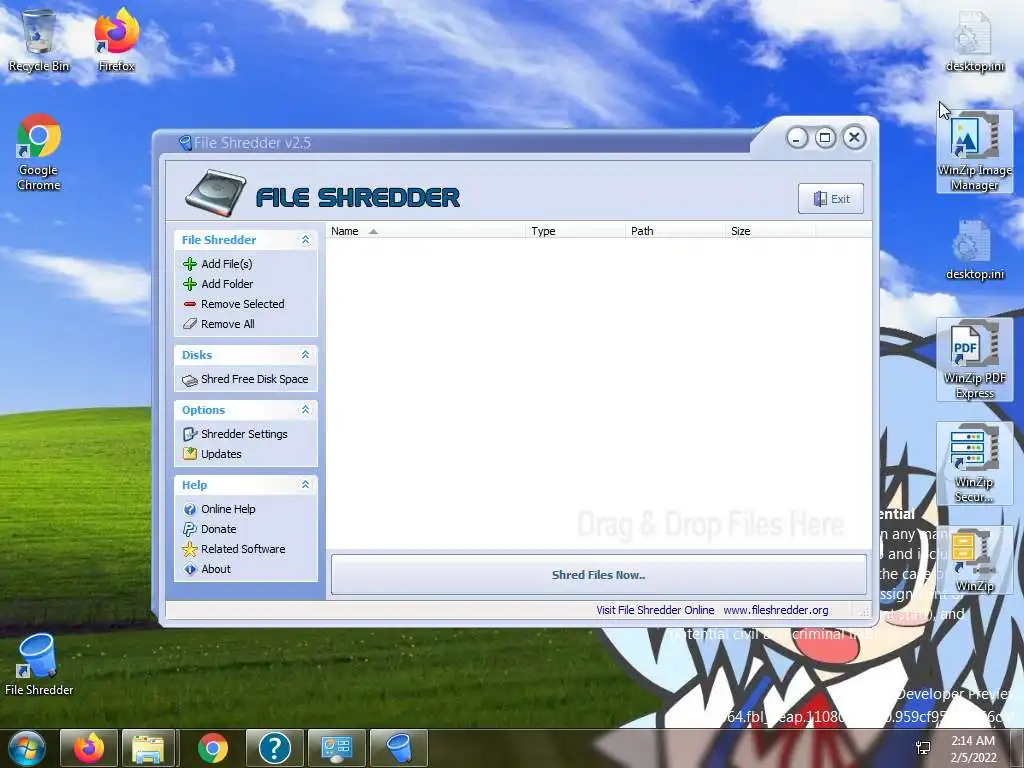Sort the list by Path column
The height and width of the screenshot is (768, 1024).
pyautogui.click(x=675, y=231)
